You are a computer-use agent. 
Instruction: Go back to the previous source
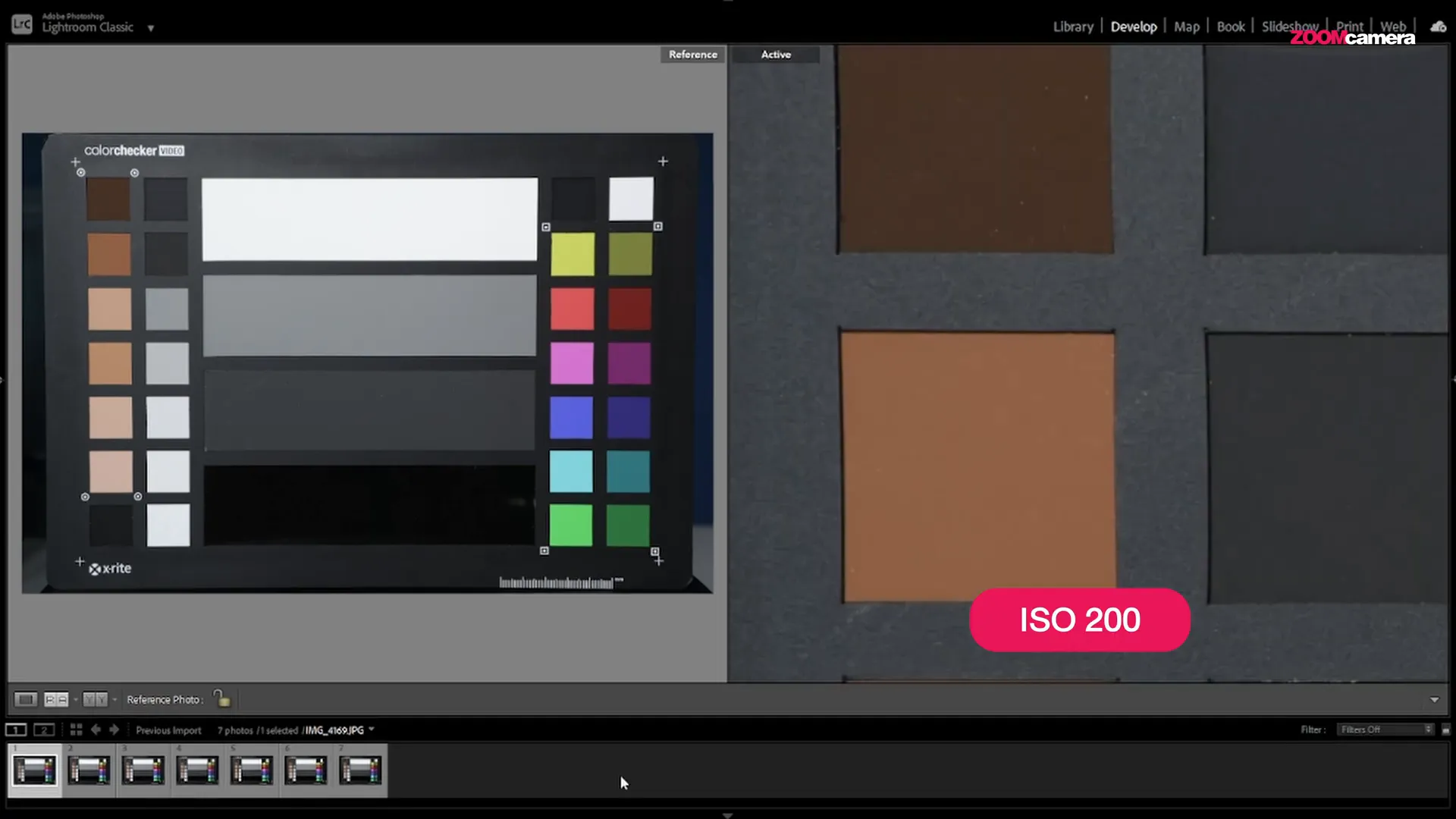coord(96,730)
